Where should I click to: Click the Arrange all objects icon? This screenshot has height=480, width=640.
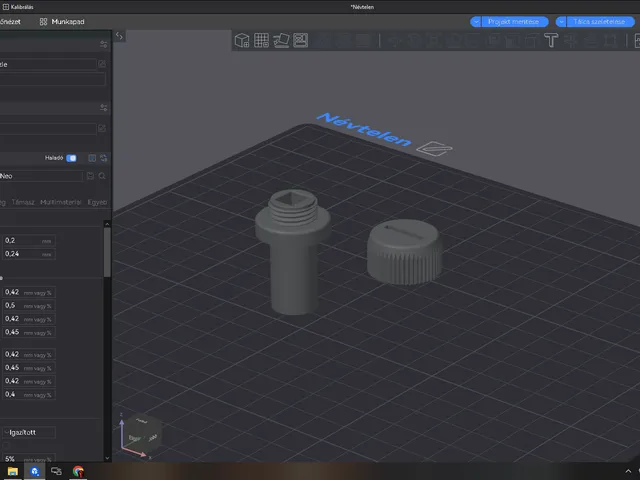pyautogui.click(x=301, y=40)
